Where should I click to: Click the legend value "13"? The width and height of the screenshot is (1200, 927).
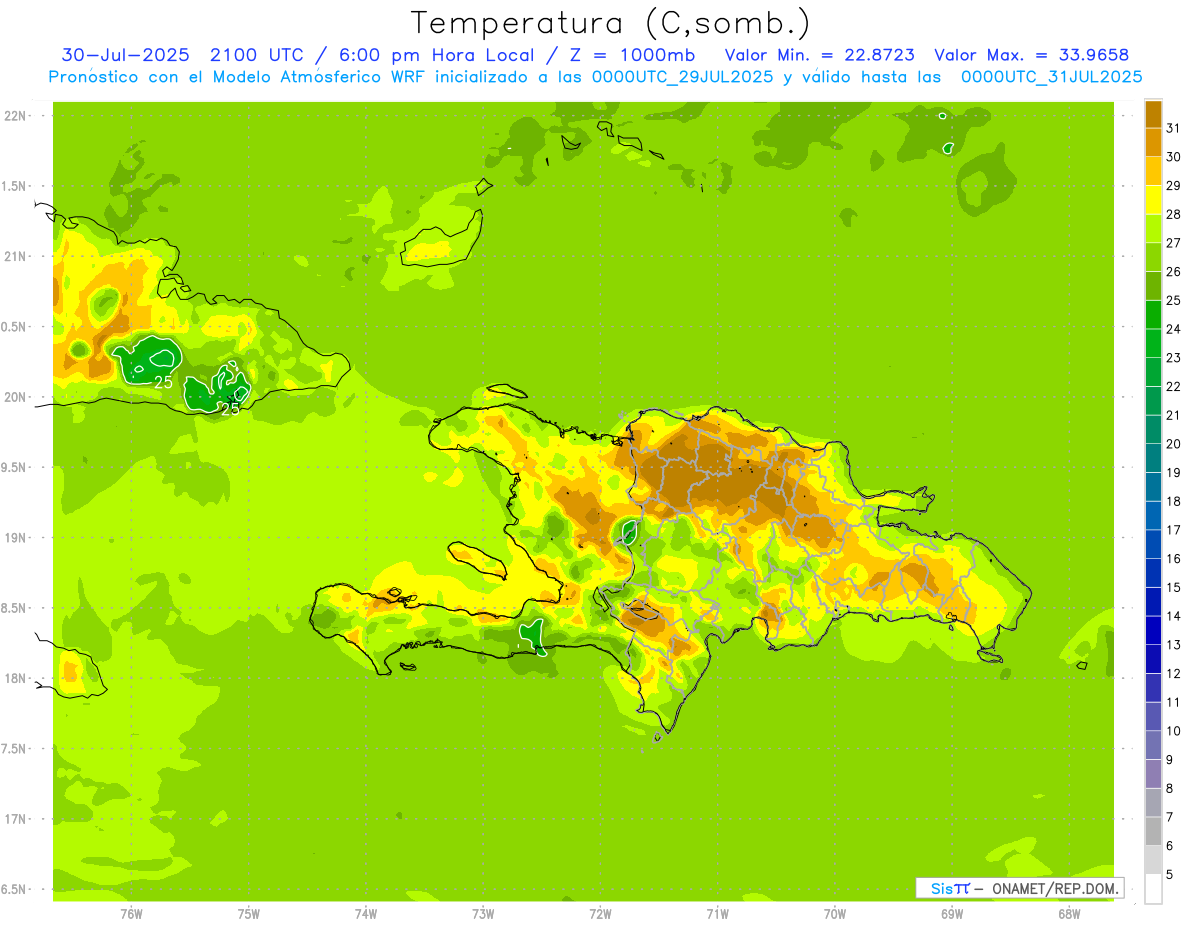coord(1175,645)
